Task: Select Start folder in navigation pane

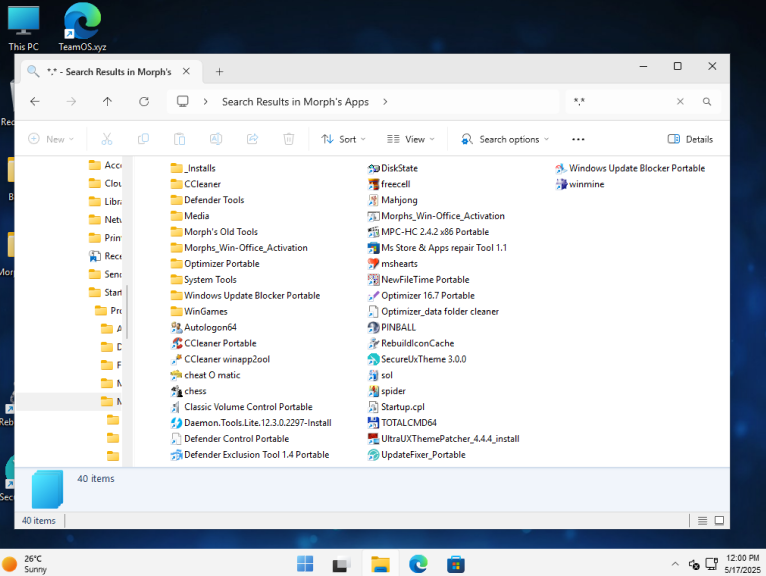Action: click(106, 293)
